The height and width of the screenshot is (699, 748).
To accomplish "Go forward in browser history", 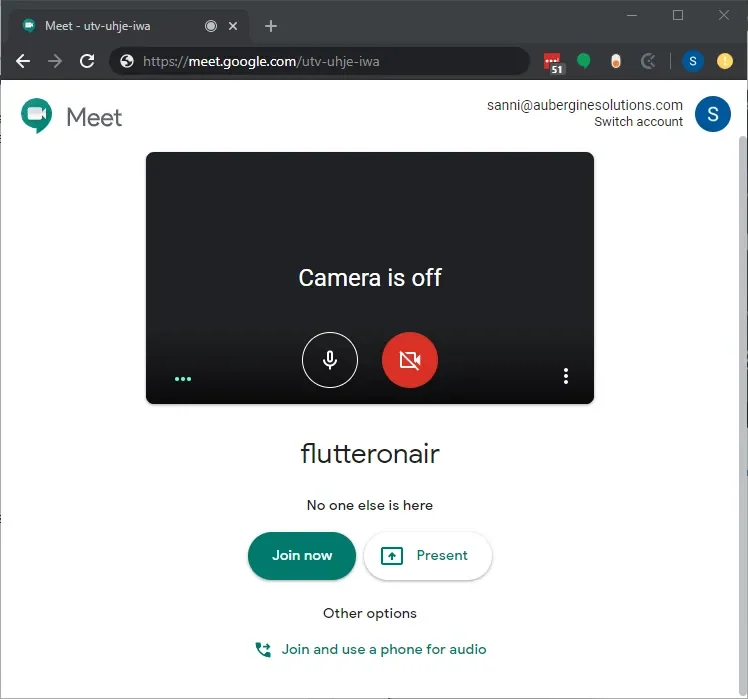I will coord(55,61).
